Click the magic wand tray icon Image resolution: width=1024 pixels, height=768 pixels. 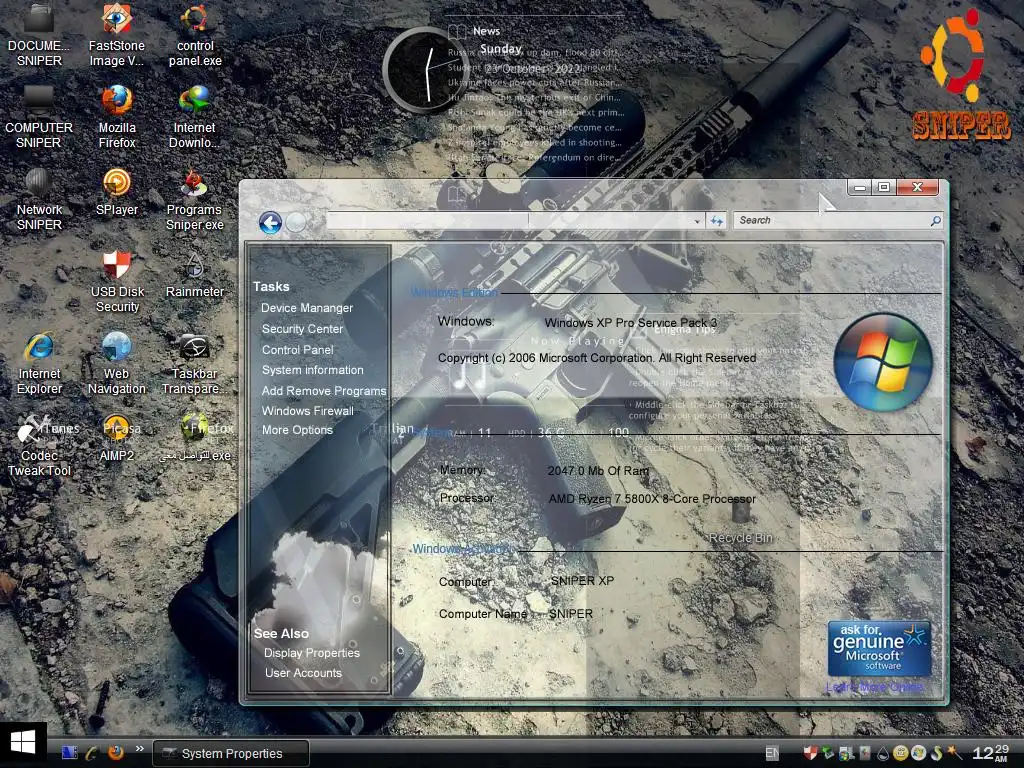point(955,753)
